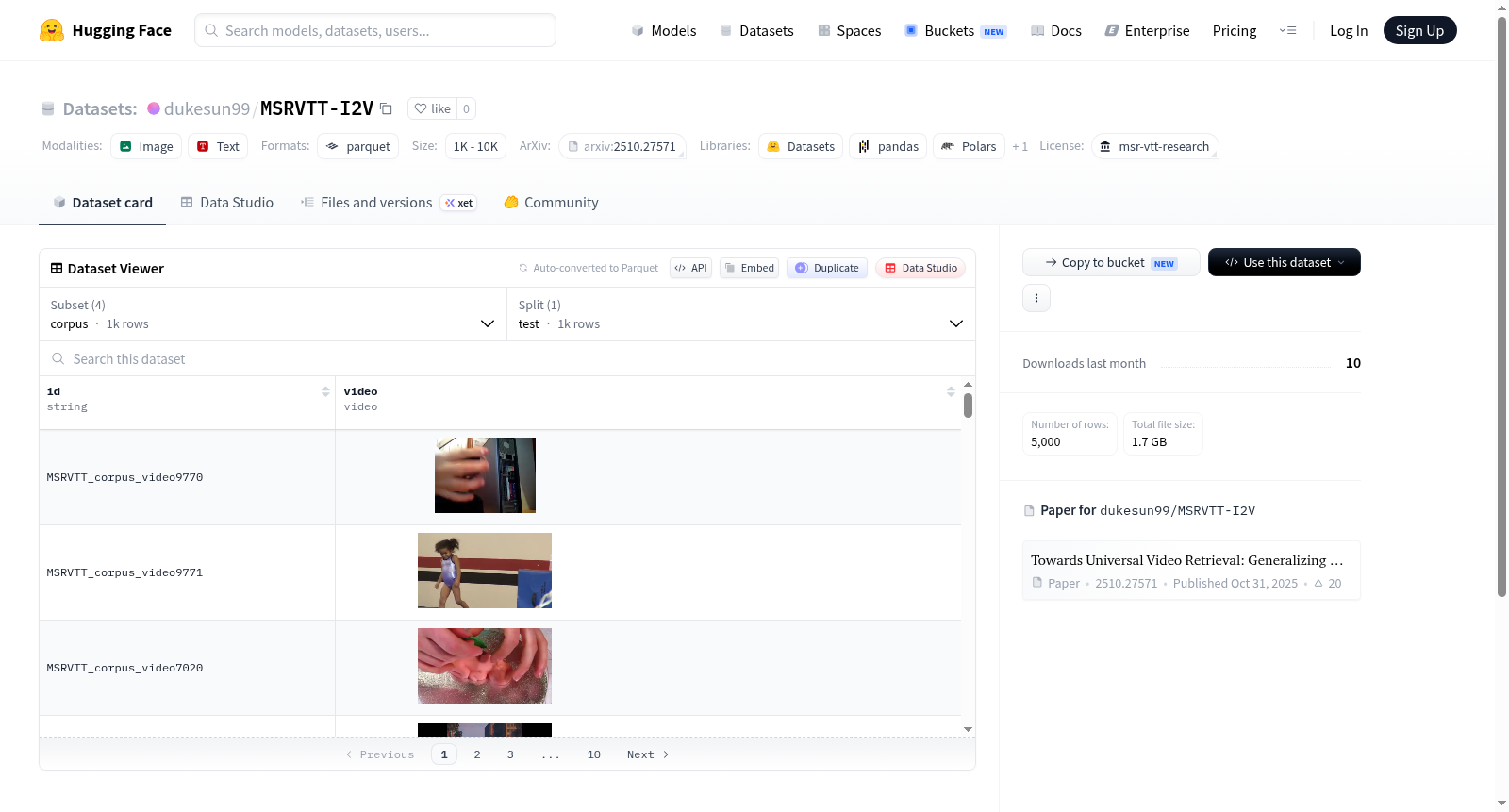Open the Use this dataset dropdown
The image size is (1509, 812).
1285,262
